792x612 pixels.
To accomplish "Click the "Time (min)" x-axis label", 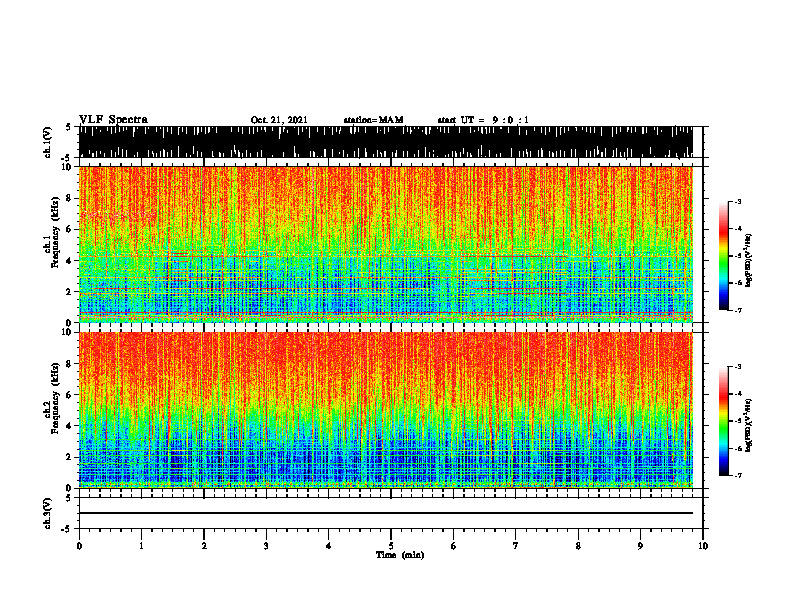I will click(400, 555).
